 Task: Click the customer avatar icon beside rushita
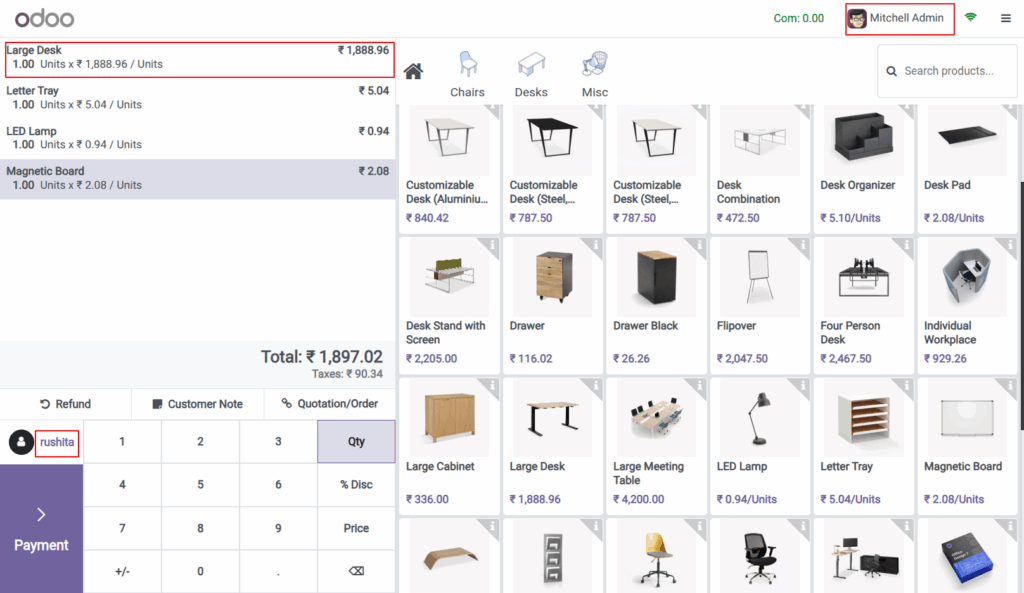(21, 441)
